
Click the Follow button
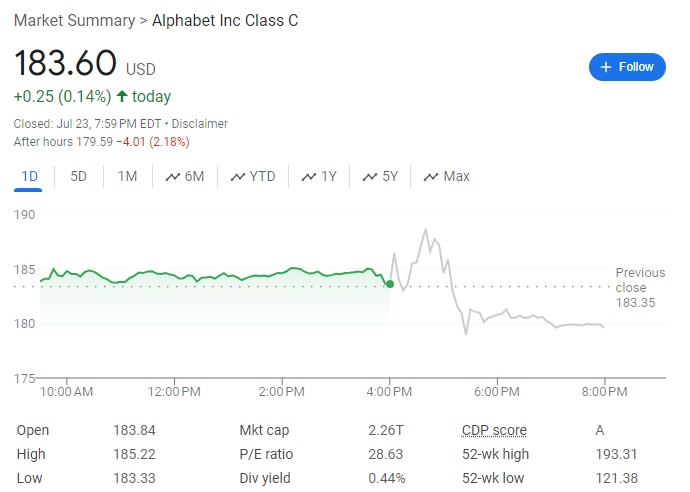pyautogui.click(x=627, y=67)
